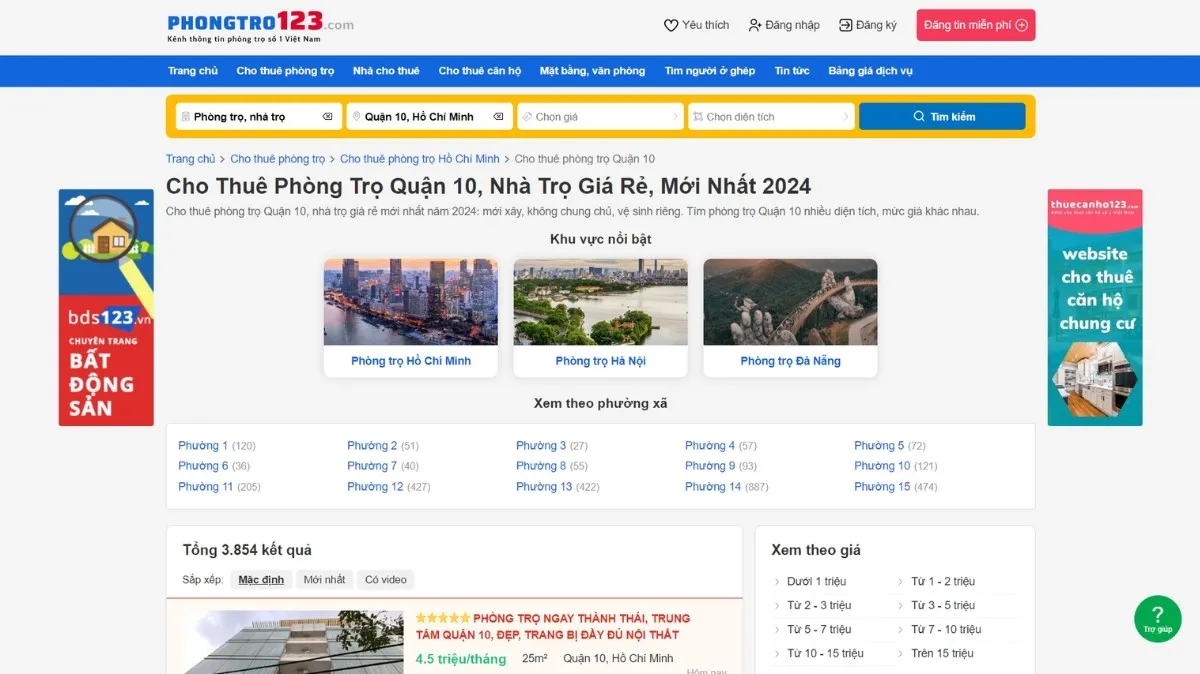Screen dimensions: 1200x674
Task: Open the Phòng trọ Đà Nẵng thumbnail
Action: click(x=790, y=301)
